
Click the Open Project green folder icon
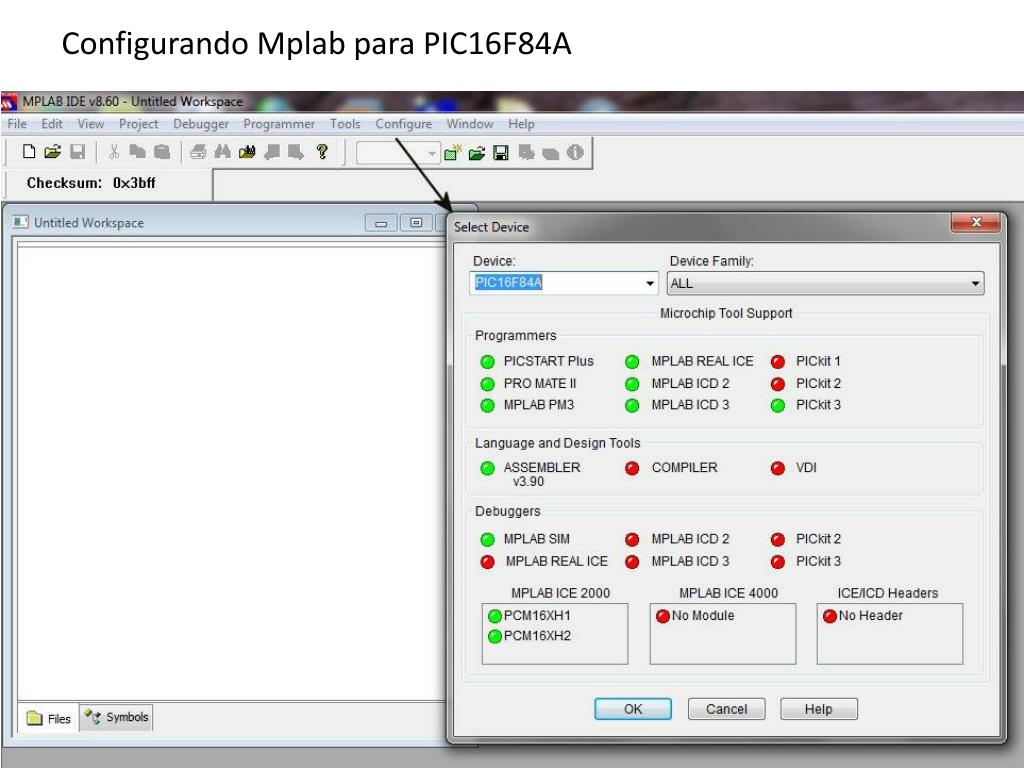point(477,153)
